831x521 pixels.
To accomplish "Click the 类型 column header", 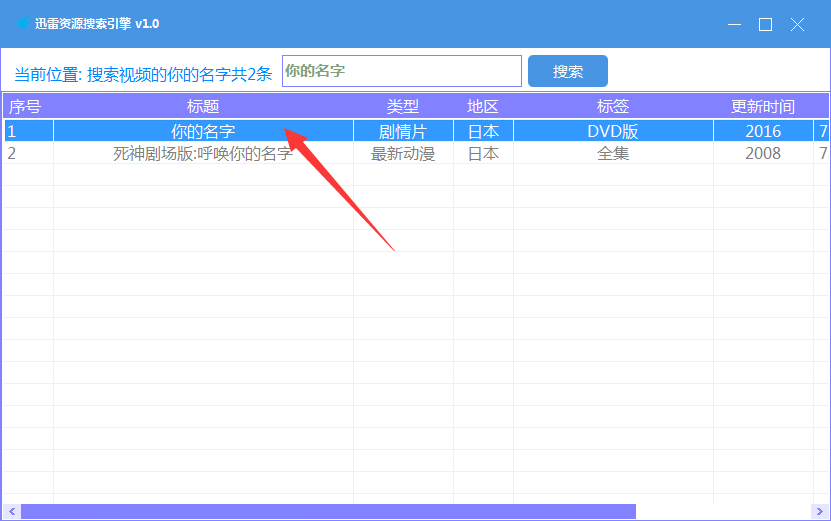I will 403,107.
